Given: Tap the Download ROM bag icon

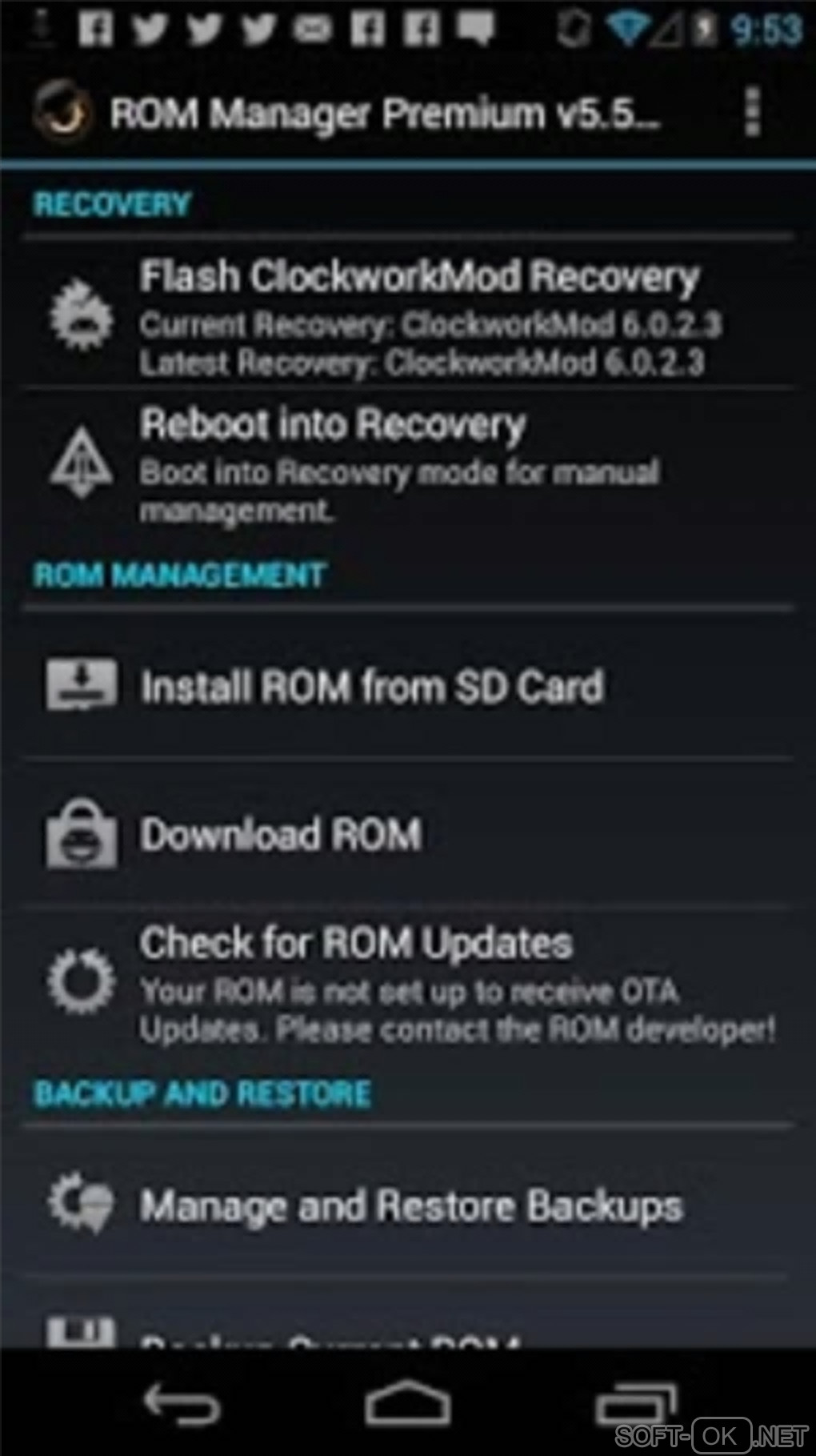Looking at the screenshot, I should point(81,833).
